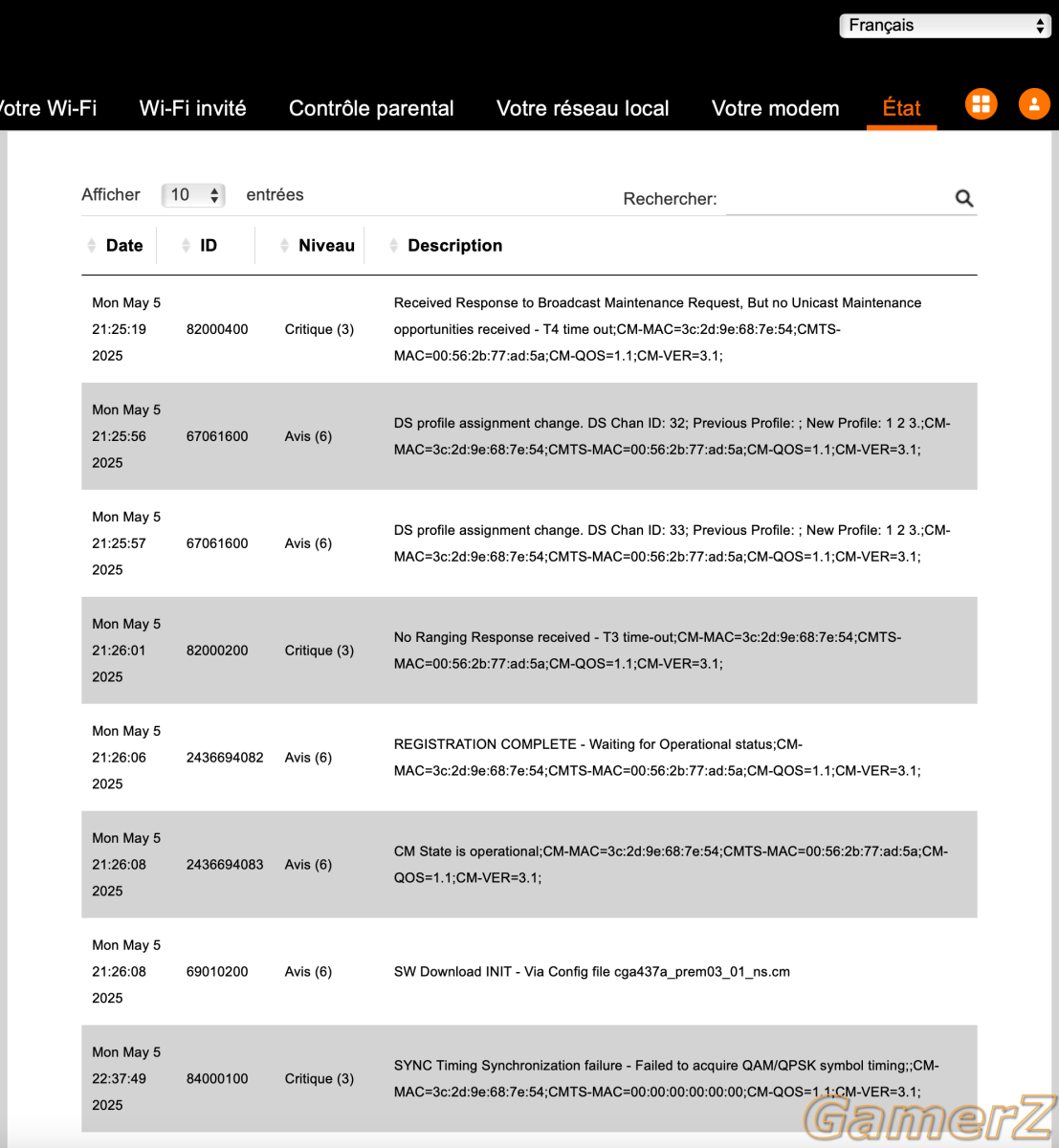The width and height of the screenshot is (1059, 1148).
Task: Click the Date column header
Action: coord(124,246)
